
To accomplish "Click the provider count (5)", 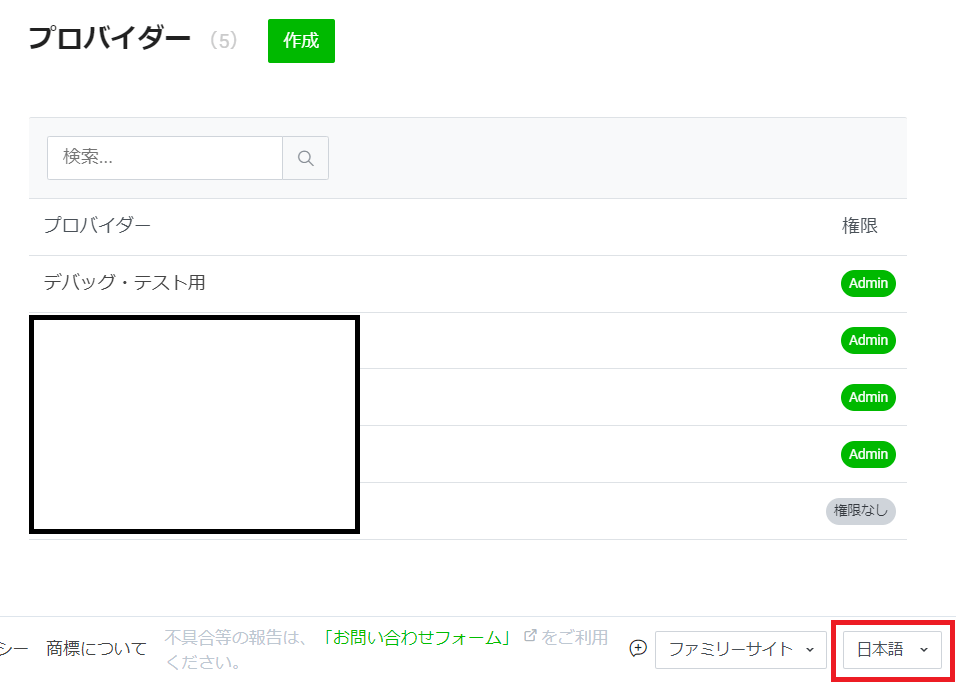I will tap(223, 41).
